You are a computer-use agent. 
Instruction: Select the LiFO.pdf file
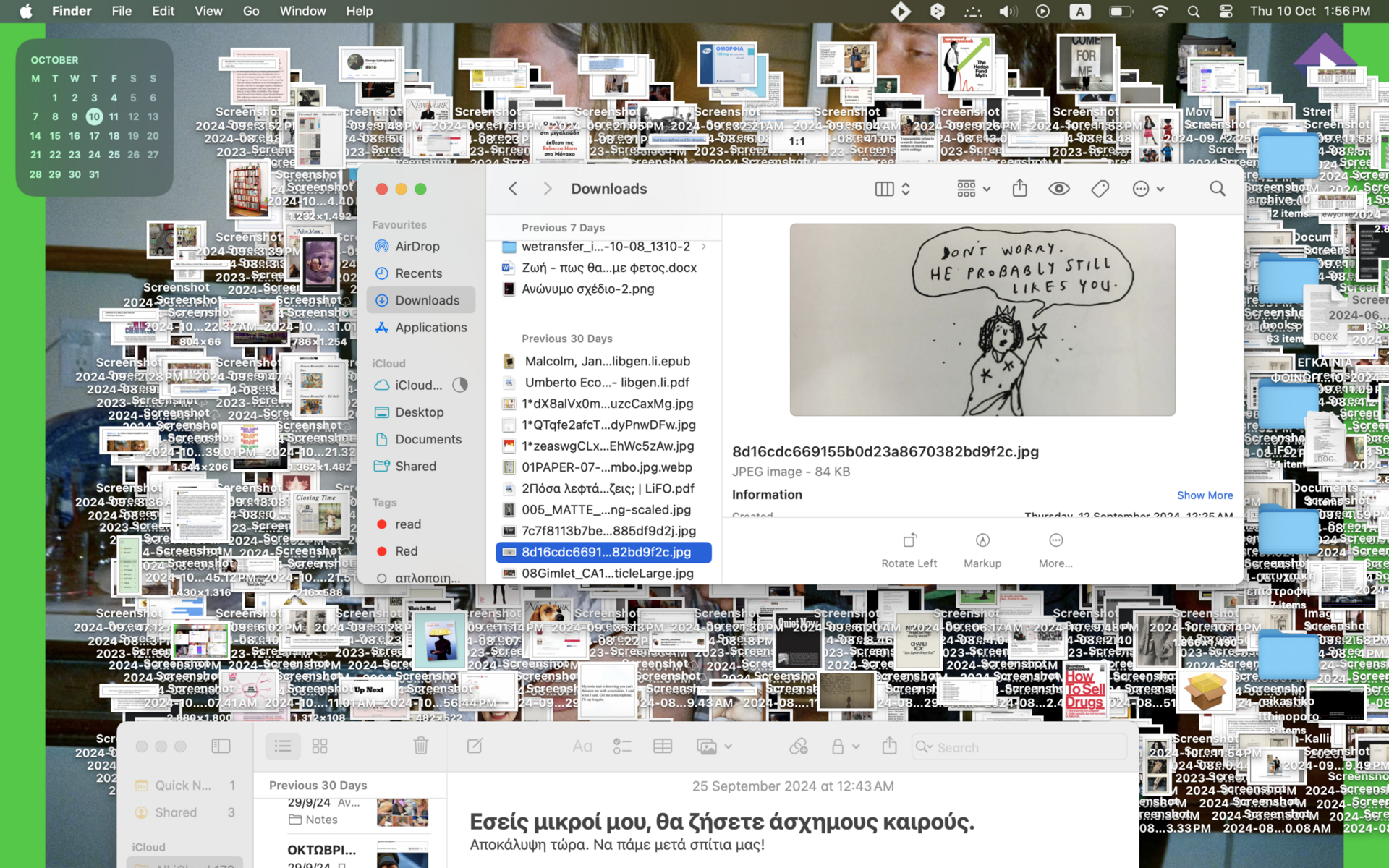[x=603, y=488]
